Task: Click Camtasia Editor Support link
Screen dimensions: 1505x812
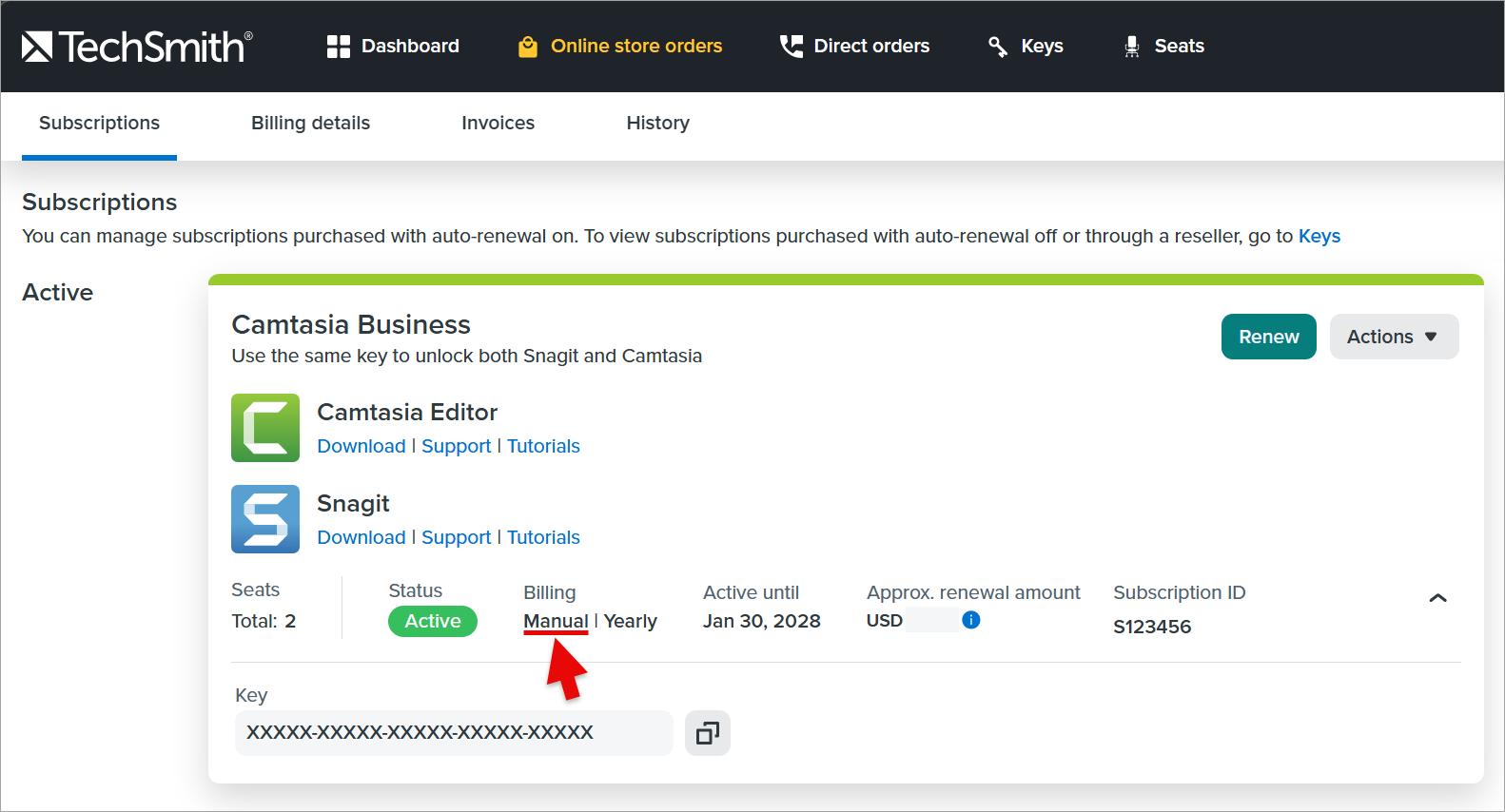Action: 457,446
